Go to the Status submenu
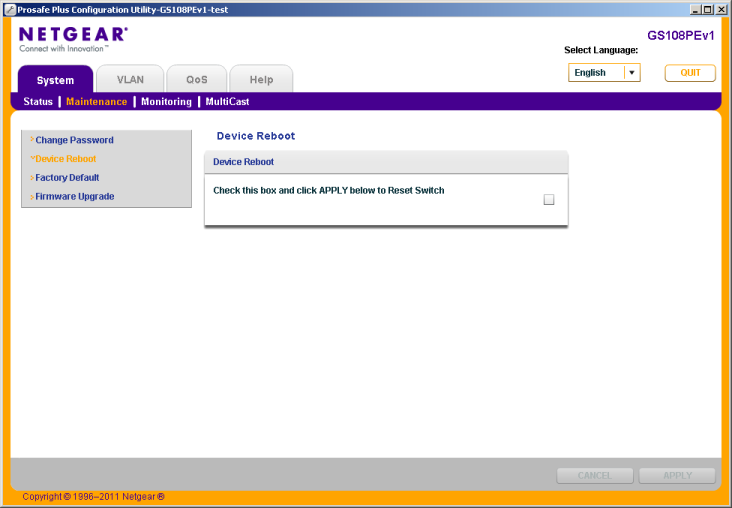 (38, 102)
